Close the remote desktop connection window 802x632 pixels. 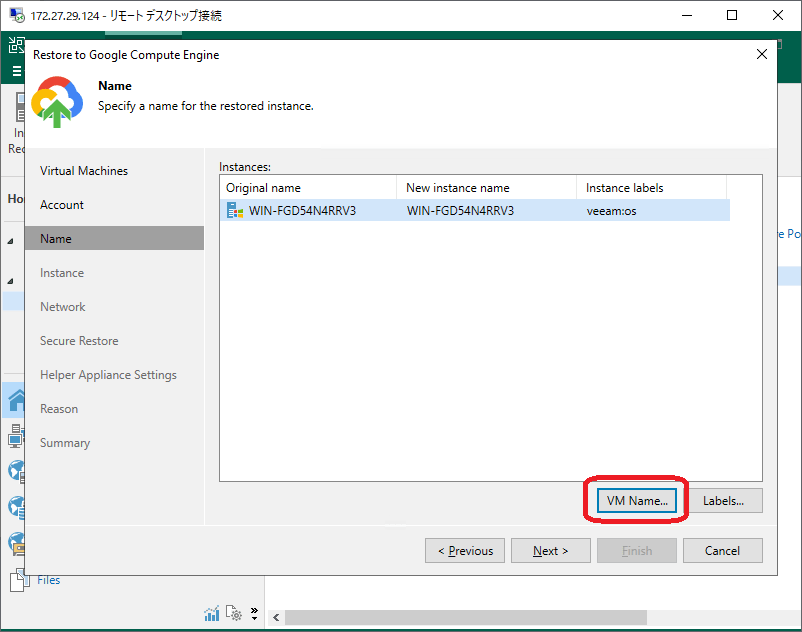[777, 15]
